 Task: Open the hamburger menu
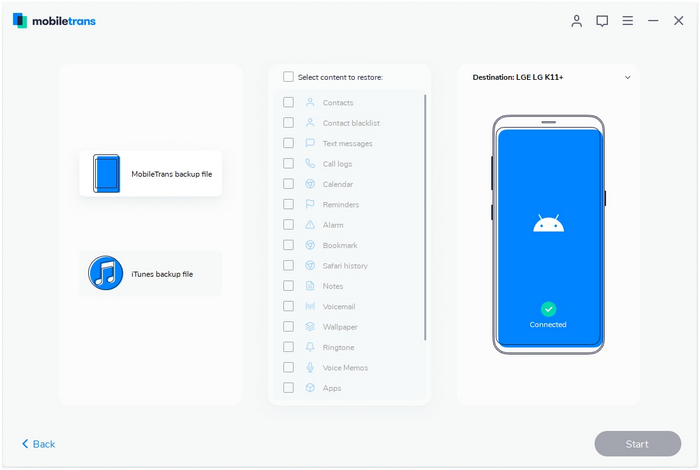628,21
